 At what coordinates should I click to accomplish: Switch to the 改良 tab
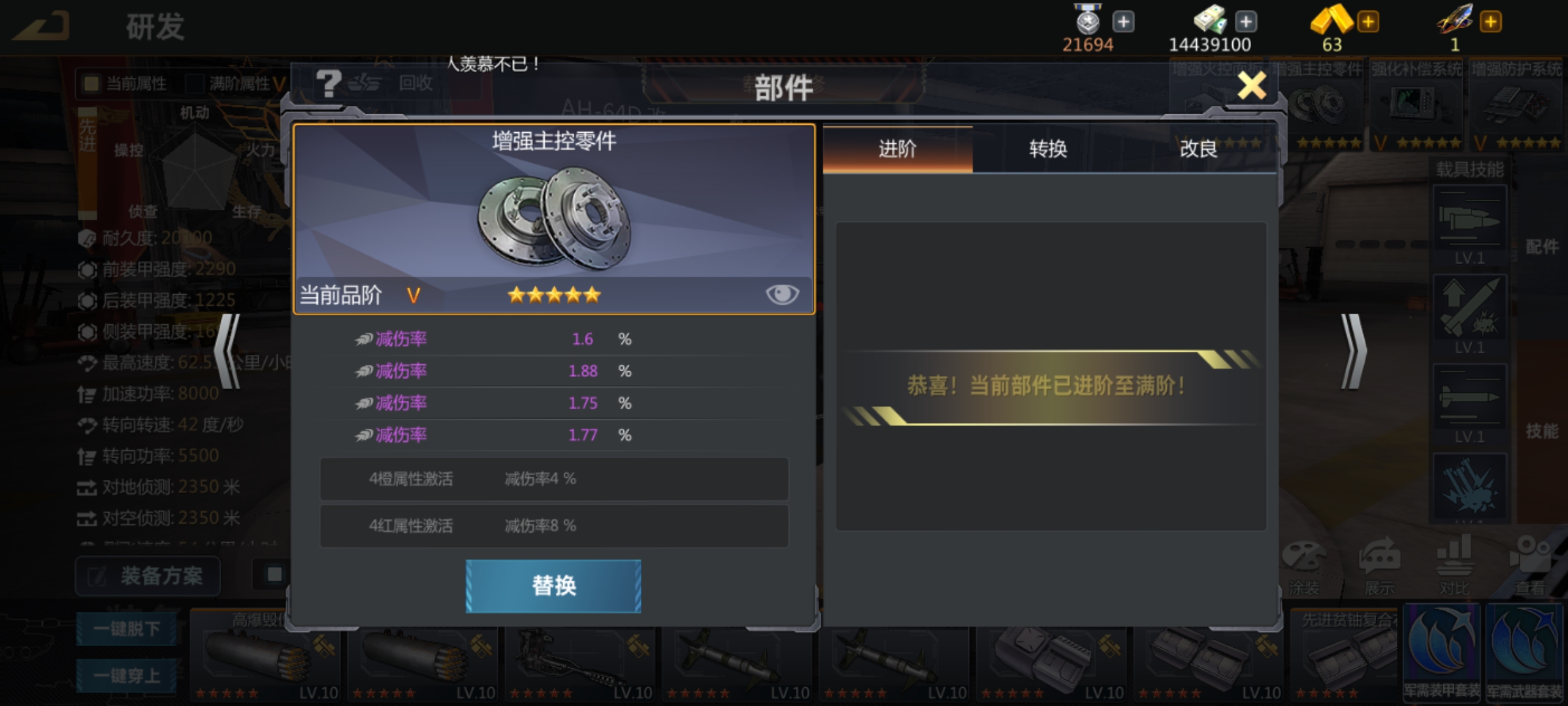(1199, 149)
